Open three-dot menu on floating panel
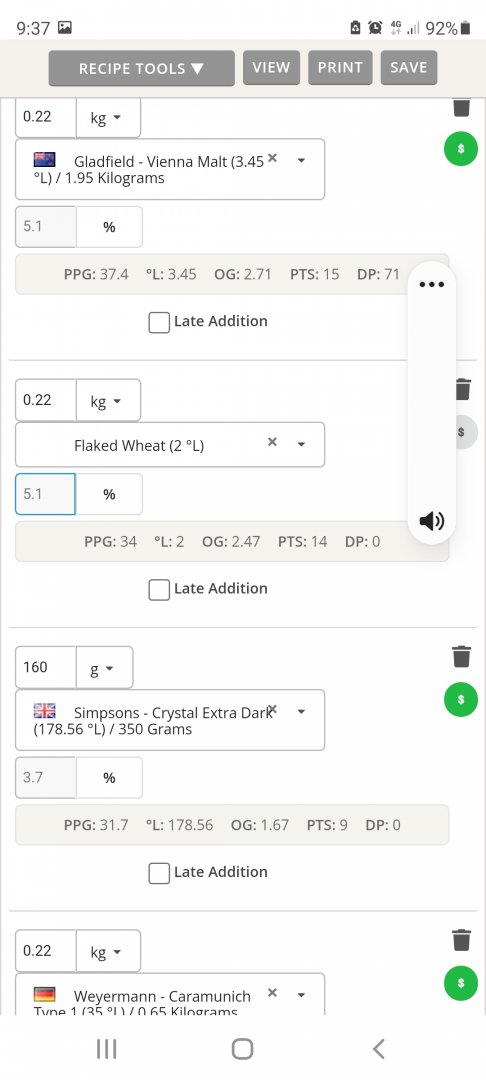 click(x=432, y=284)
